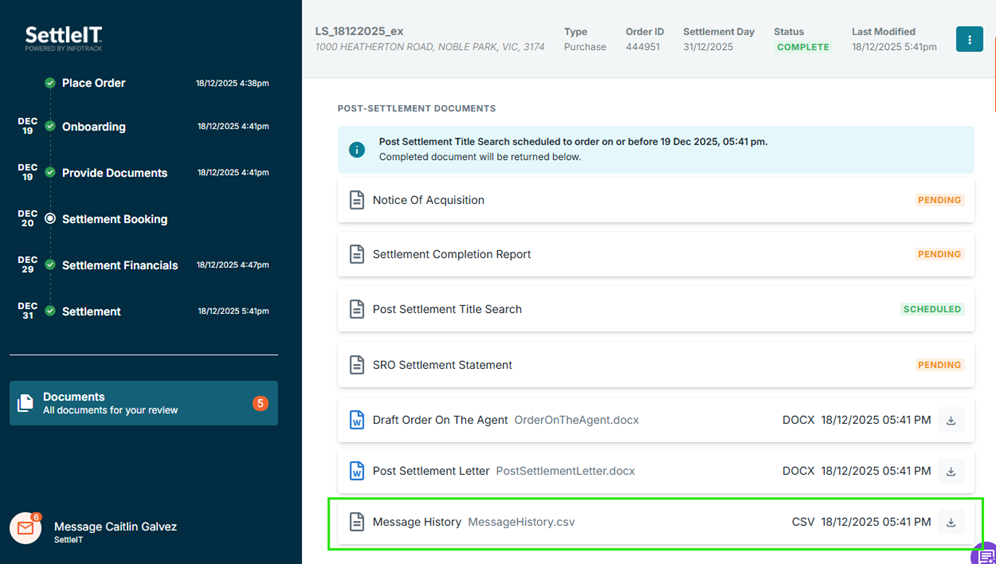Click the Place Order green checkmark
This screenshot has height=564, width=996.
click(x=50, y=83)
